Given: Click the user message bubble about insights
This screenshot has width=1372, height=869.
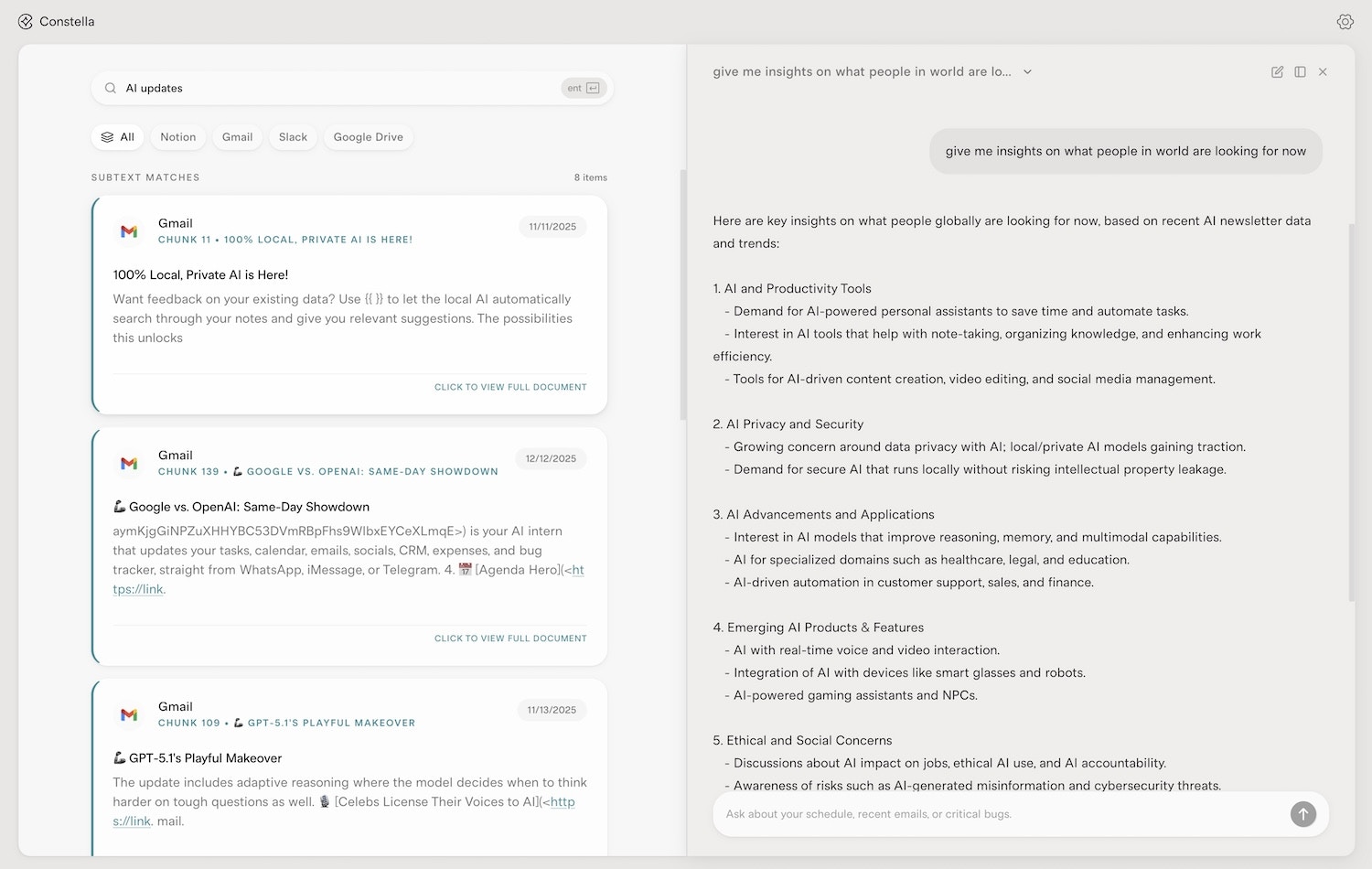Looking at the screenshot, I should (1126, 151).
